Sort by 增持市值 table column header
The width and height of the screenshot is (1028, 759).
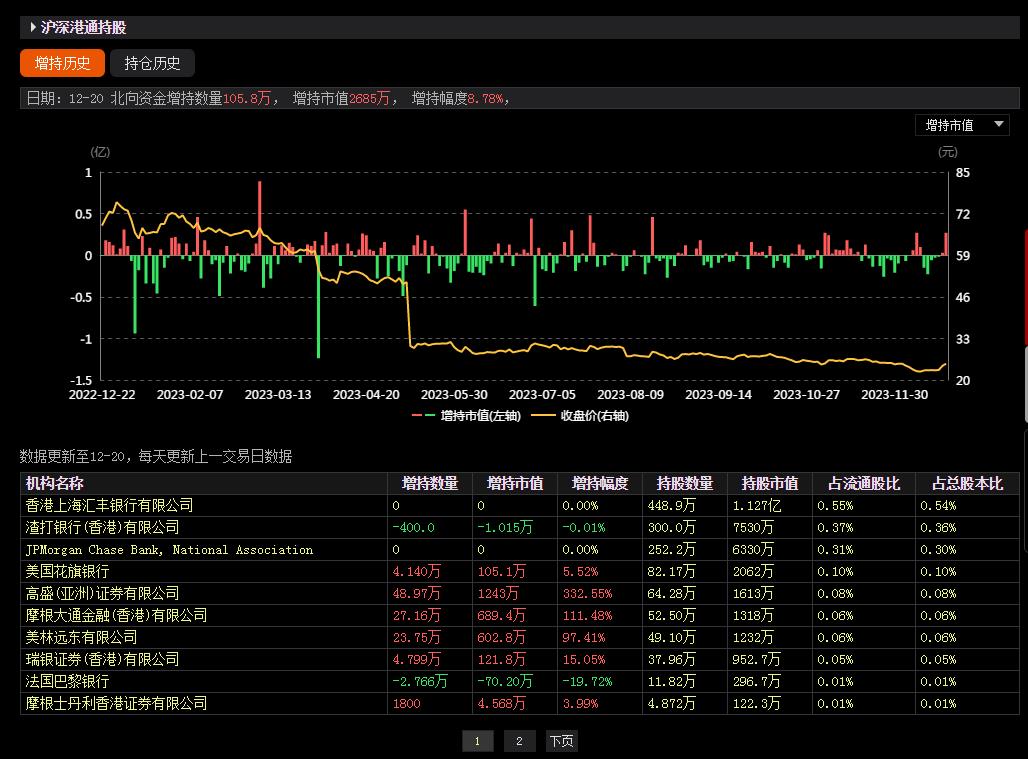(x=515, y=484)
